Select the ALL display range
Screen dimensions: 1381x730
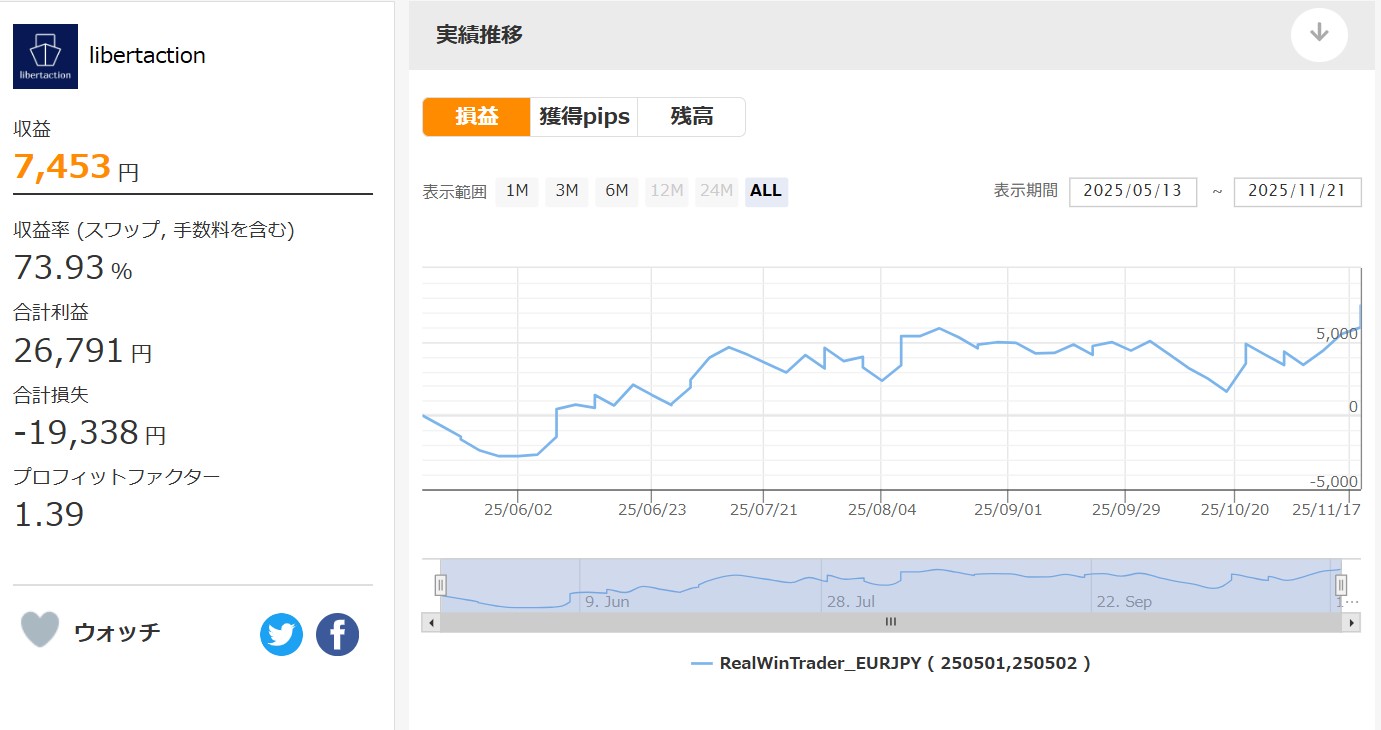pos(766,191)
